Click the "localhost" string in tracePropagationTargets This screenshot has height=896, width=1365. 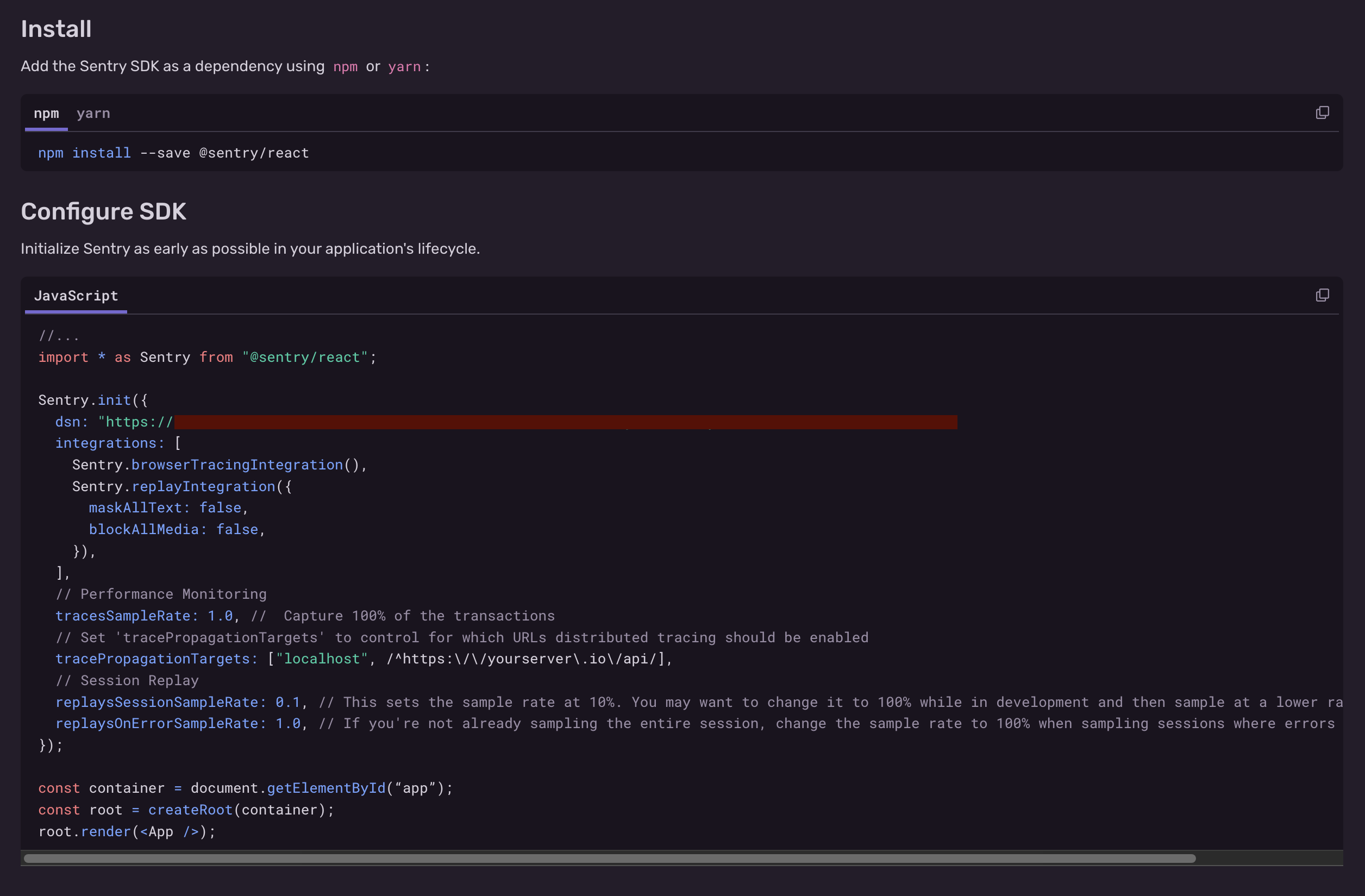point(321,659)
